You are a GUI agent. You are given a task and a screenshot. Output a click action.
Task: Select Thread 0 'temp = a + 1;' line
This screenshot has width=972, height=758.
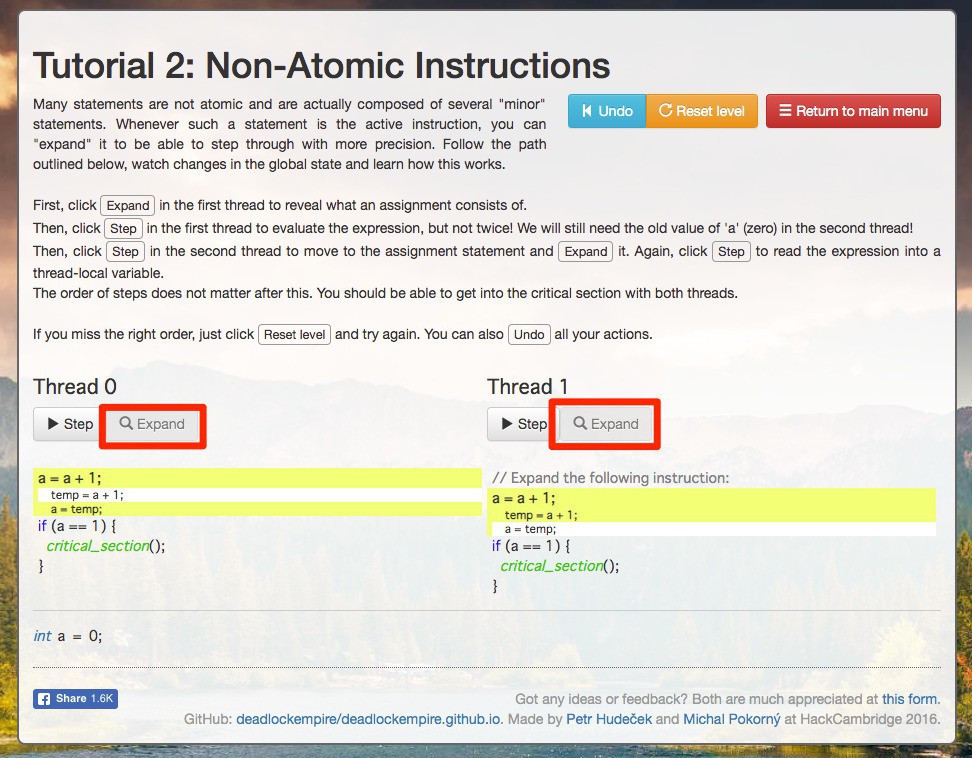click(x=260, y=495)
